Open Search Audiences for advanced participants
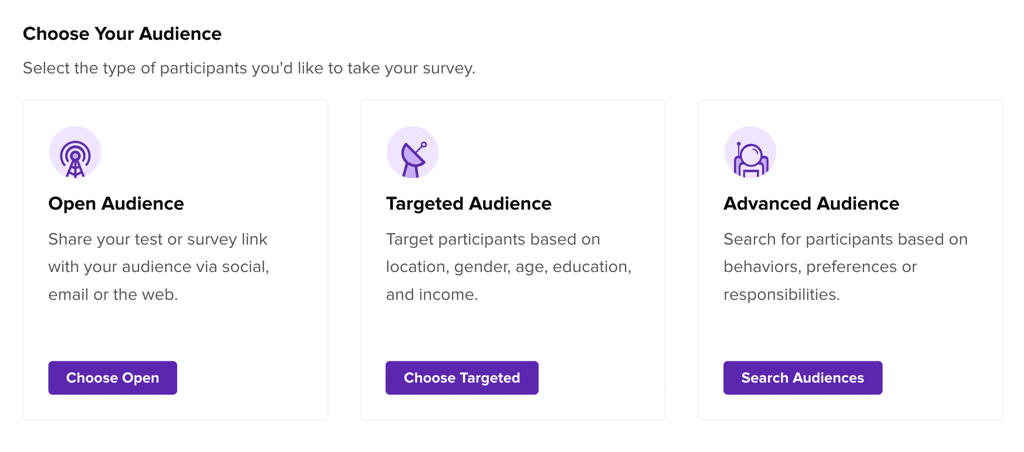The height and width of the screenshot is (452, 1024). pyautogui.click(x=803, y=378)
